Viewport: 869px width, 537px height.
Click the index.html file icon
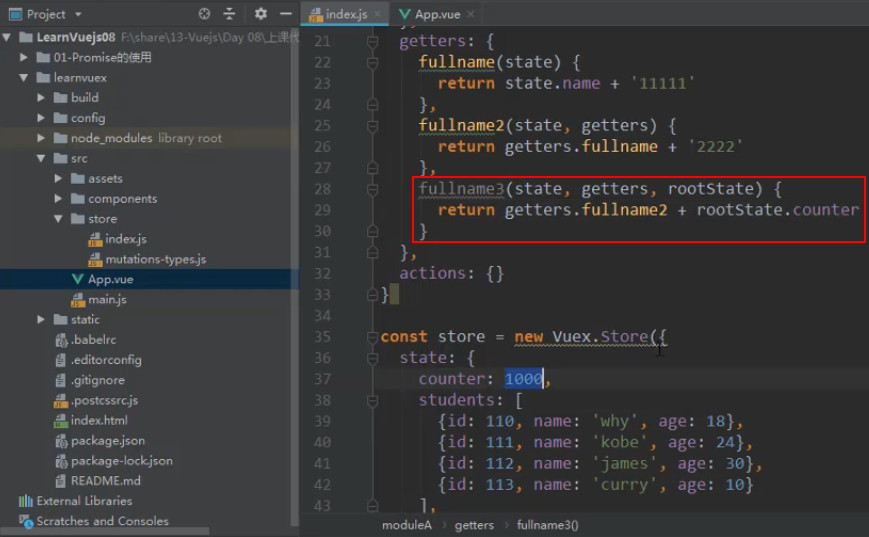click(x=61, y=421)
